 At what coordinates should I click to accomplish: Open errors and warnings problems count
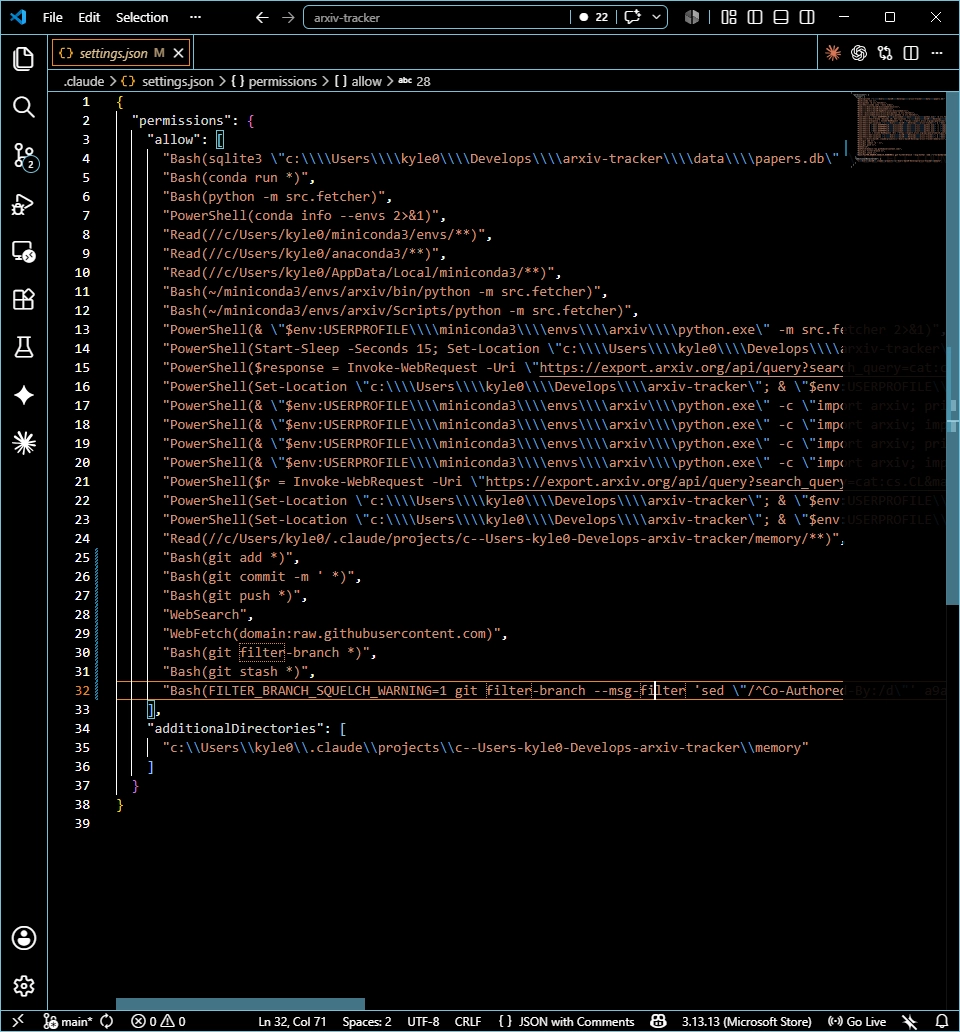coord(159,1021)
